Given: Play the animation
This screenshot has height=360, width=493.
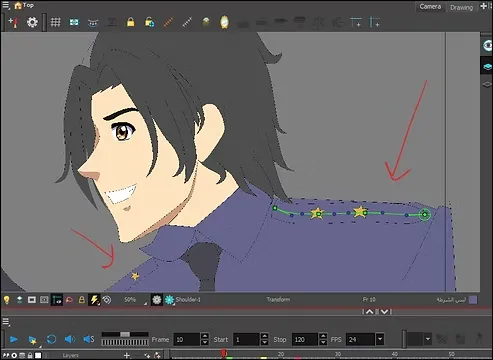Looking at the screenshot, I should coord(13,339).
